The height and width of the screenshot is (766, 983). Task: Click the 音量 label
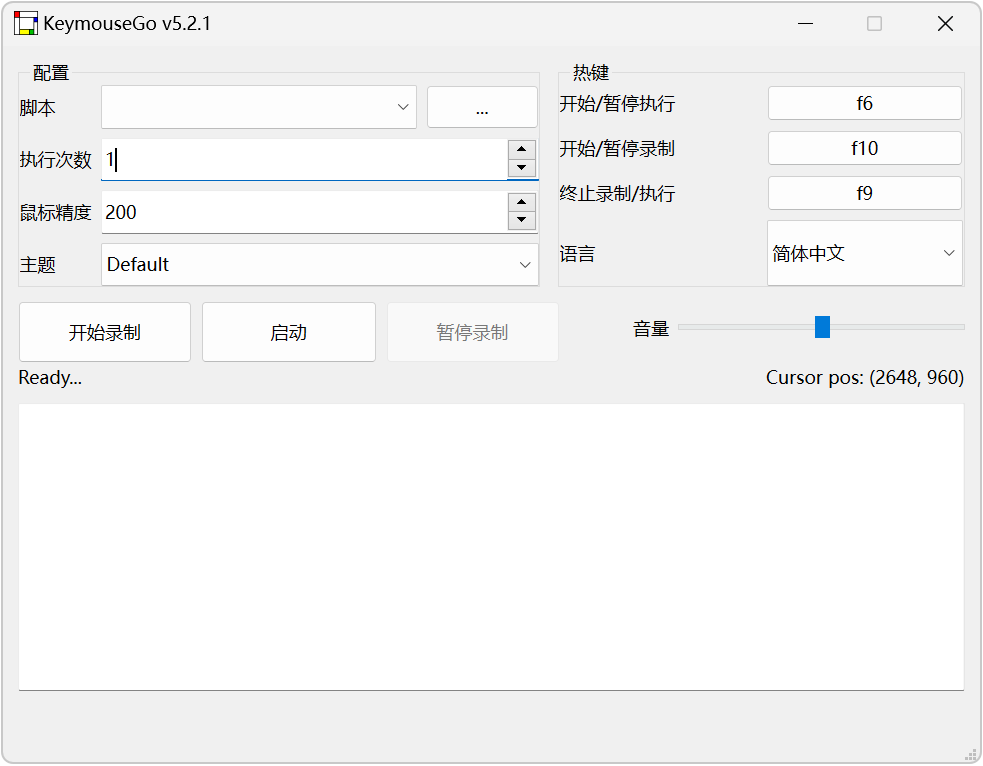click(651, 328)
